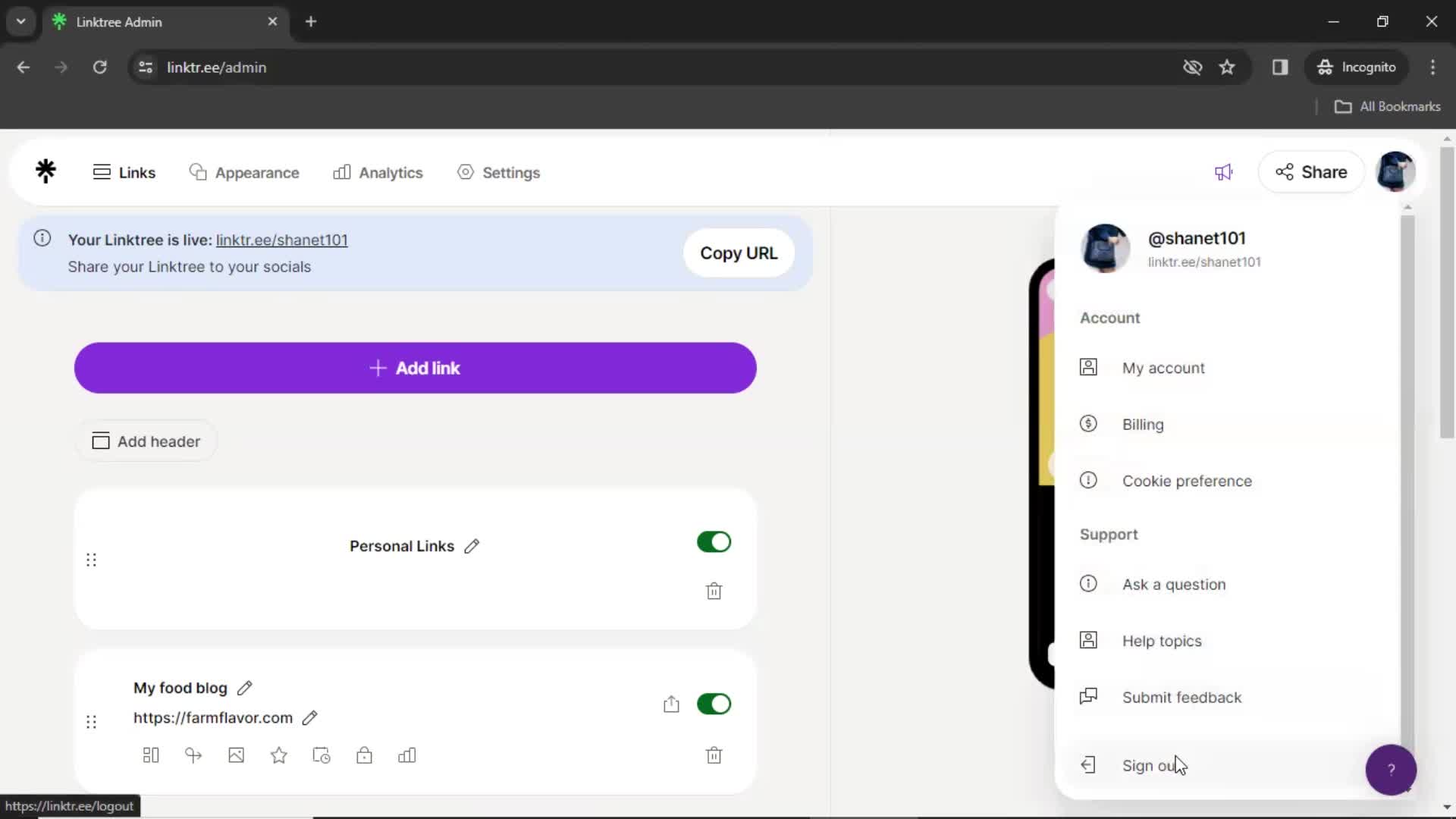Click the prioritize star icon on My food blog

pyautogui.click(x=279, y=755)
